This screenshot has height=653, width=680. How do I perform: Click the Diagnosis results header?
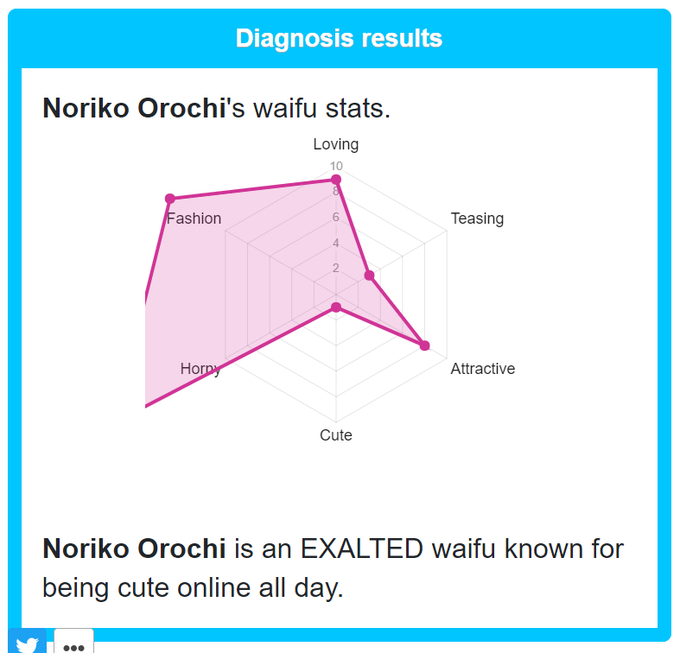click(339, 38)
